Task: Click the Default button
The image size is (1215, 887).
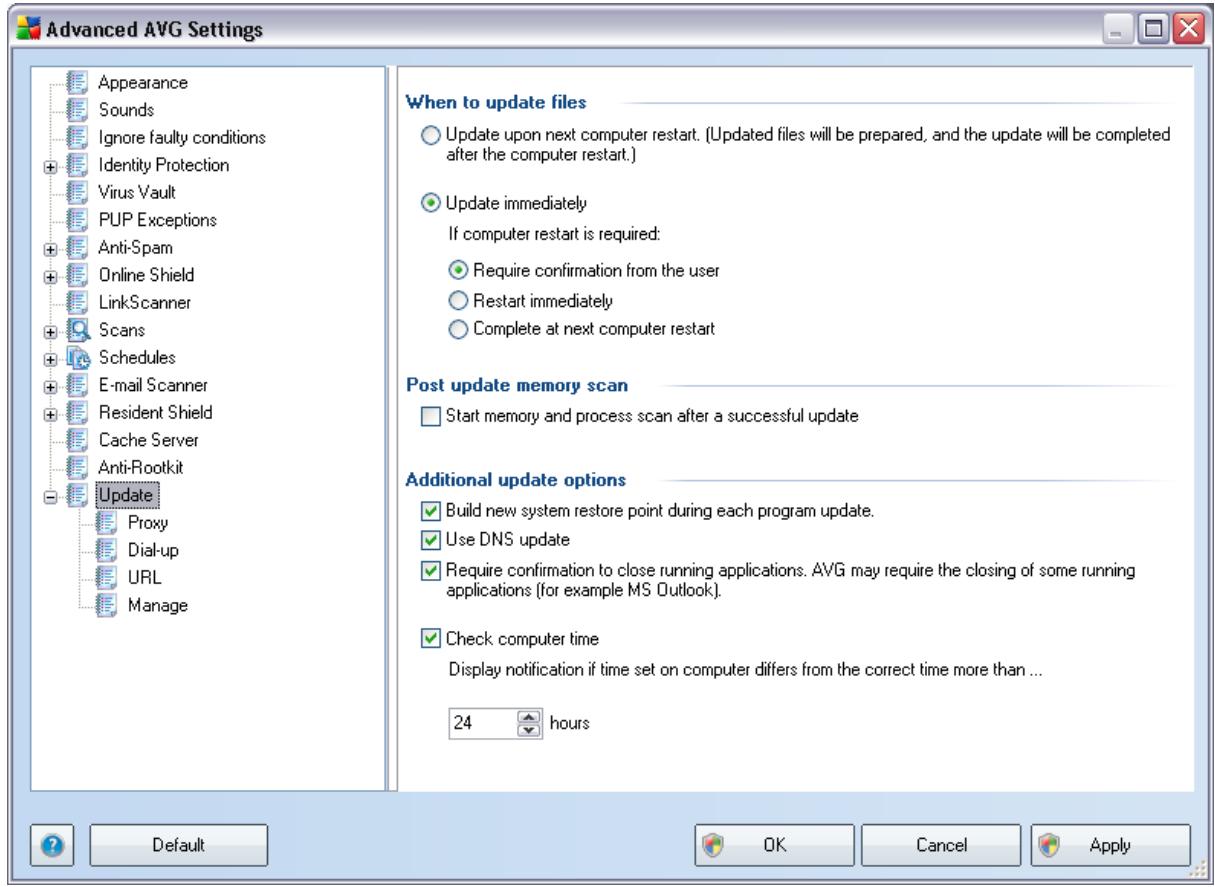Action: (x=179, y=845)
